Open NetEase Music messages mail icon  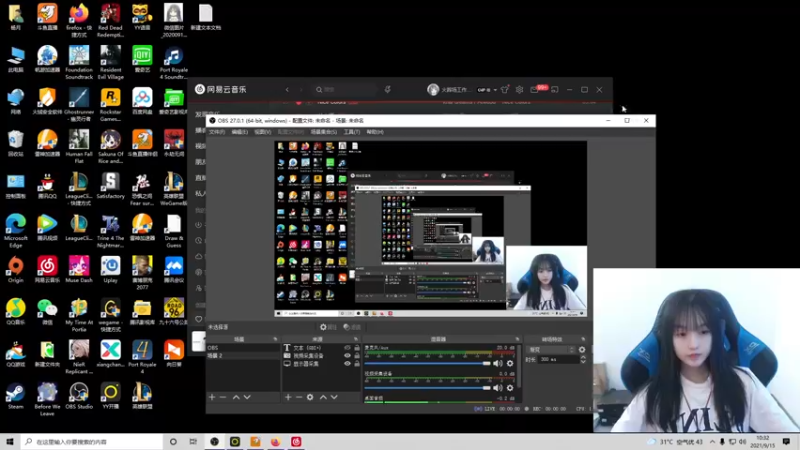(x=534, y=90)
